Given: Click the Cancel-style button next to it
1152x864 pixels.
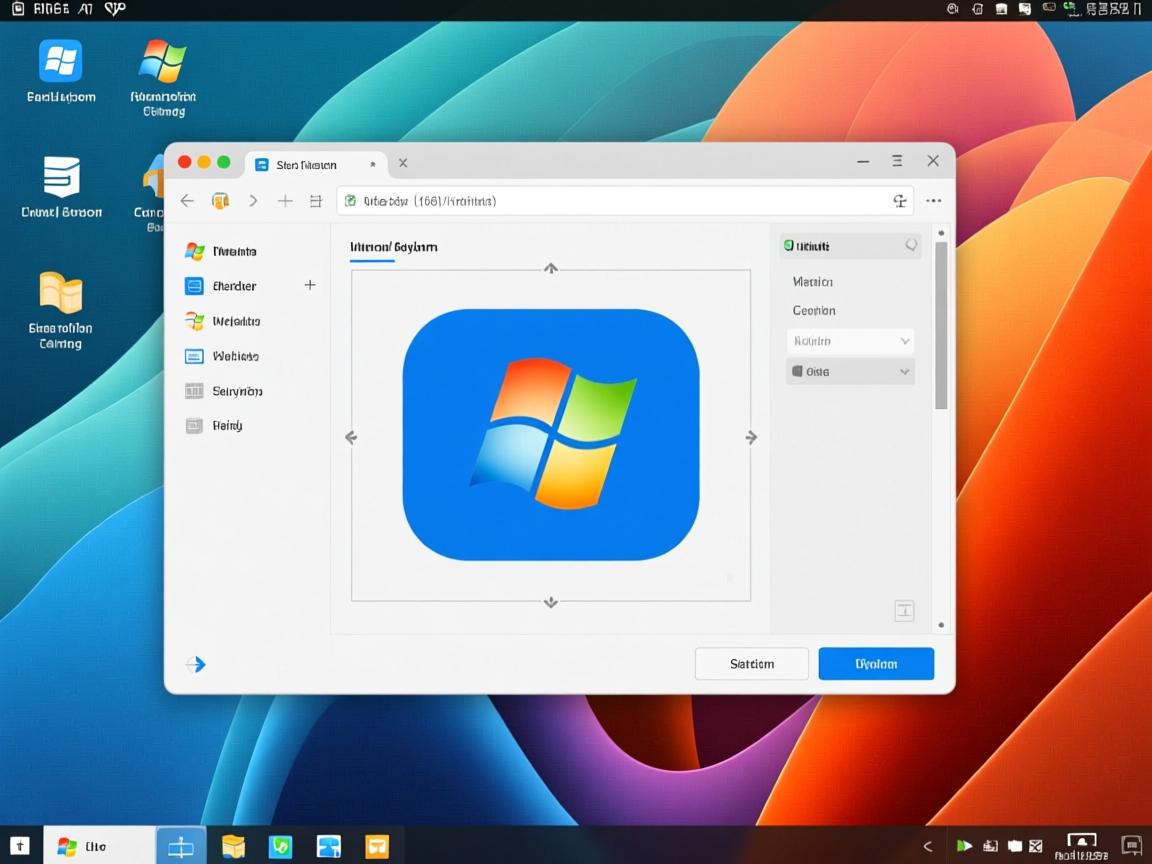Looking at the screenshot, I should [751, 663].
